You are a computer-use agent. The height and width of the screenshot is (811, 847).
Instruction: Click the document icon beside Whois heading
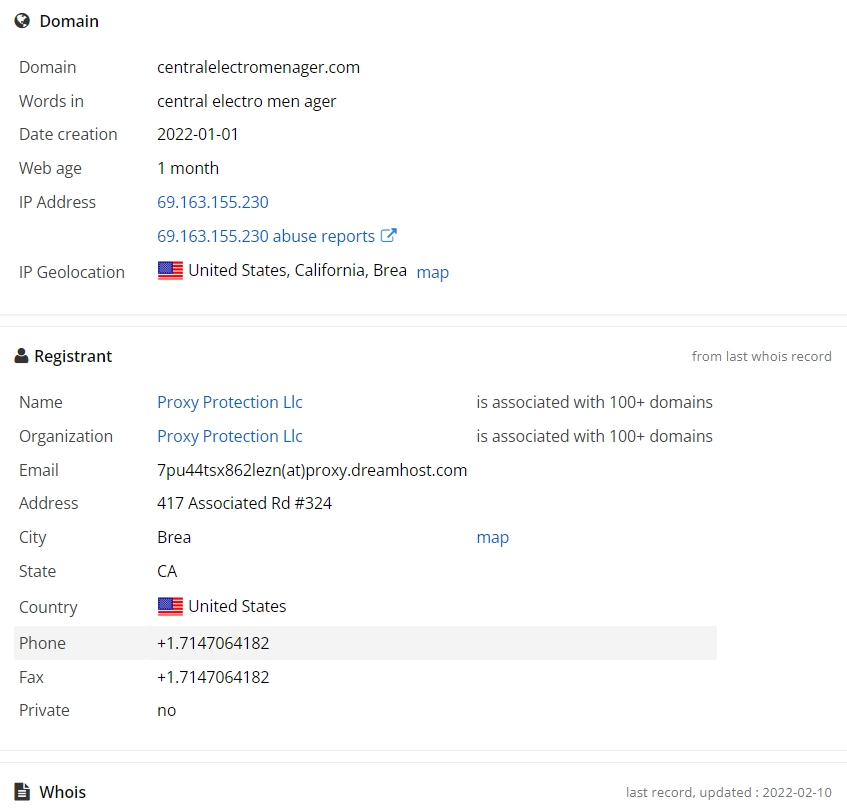coord(22,792)
